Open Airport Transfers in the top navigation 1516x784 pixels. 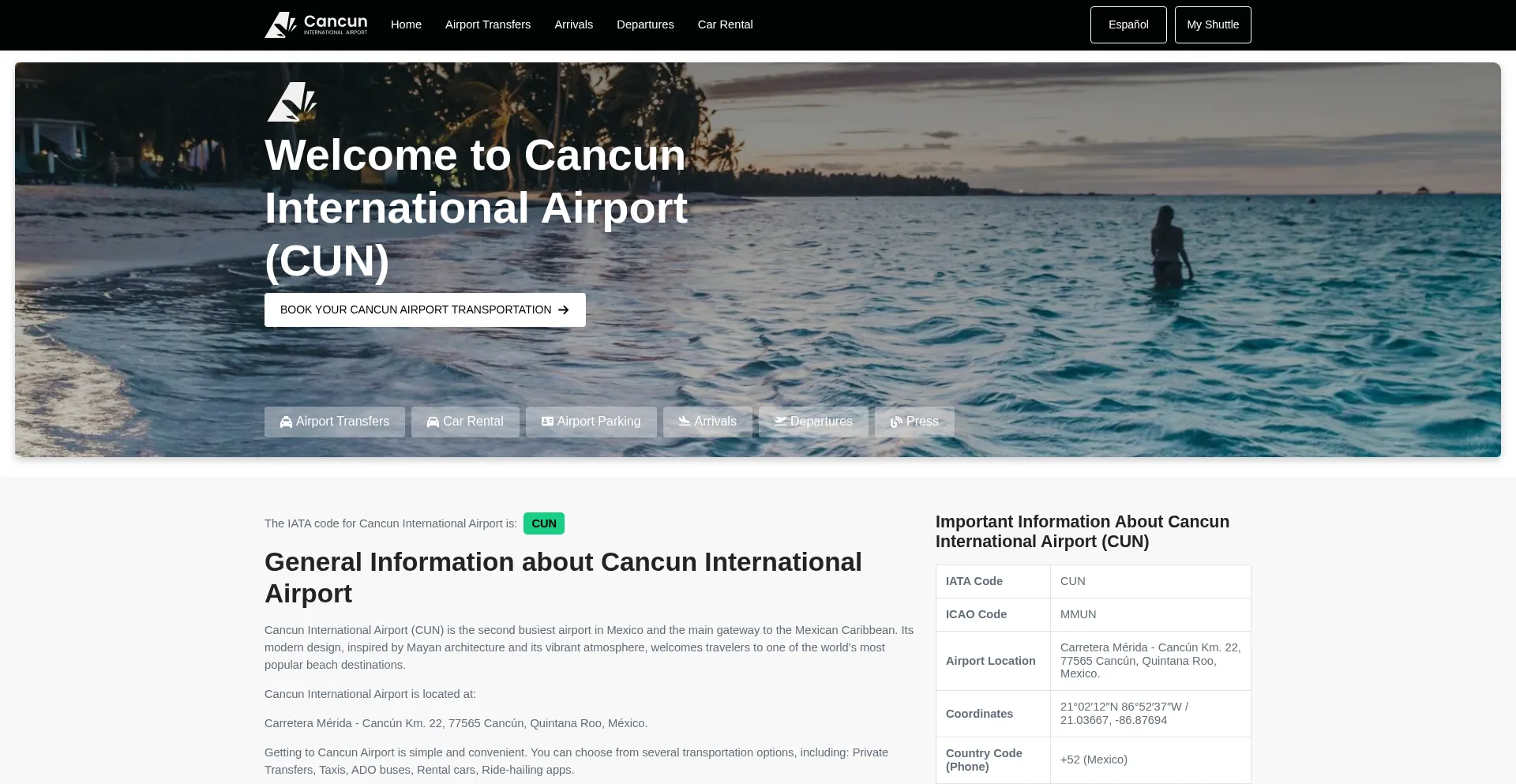(x=488, y=24)
